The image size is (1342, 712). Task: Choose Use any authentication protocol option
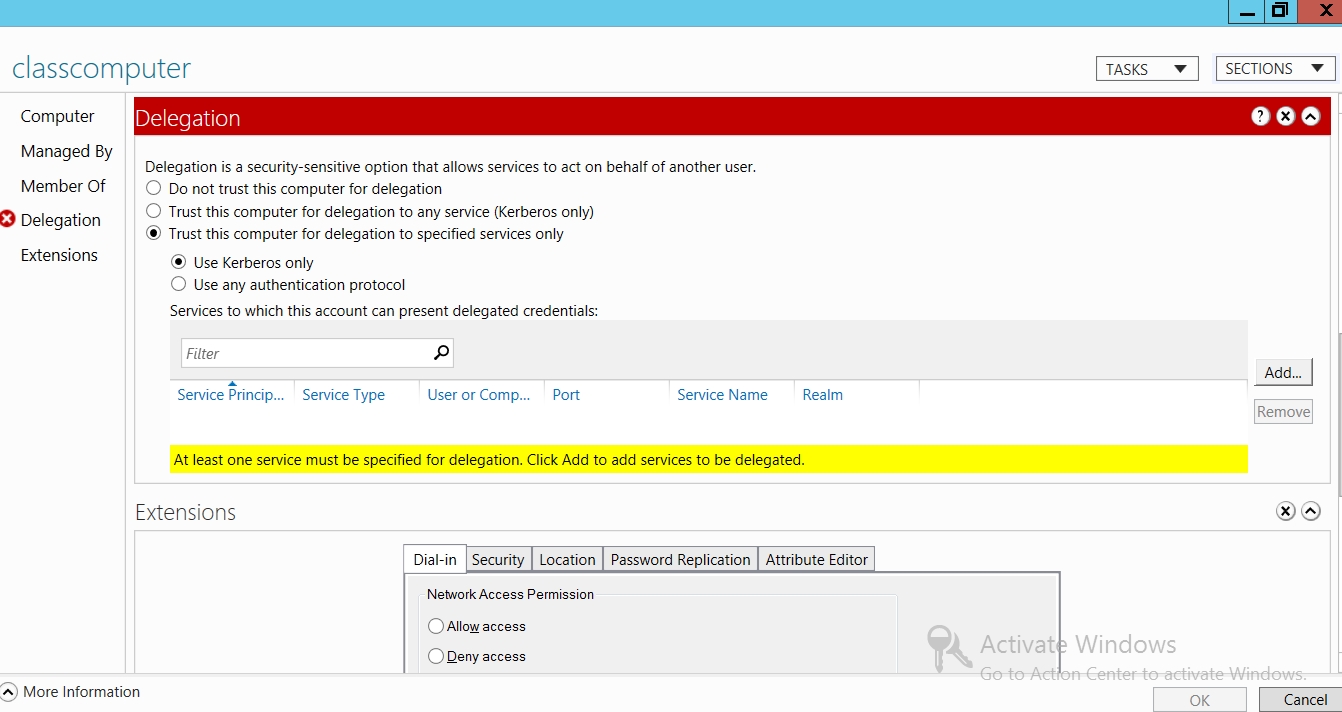pyautogui.click(x=179, y=284)
